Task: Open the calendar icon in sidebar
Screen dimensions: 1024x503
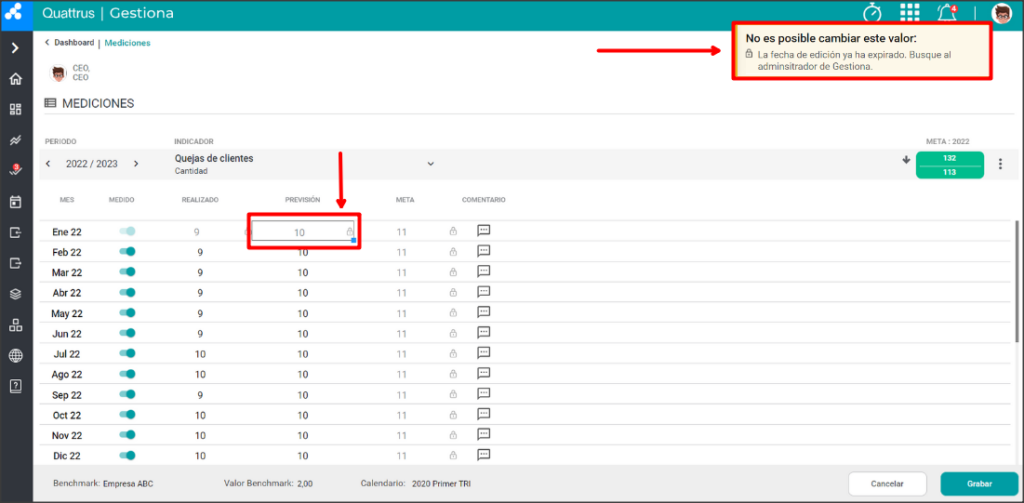Action: pyautogui.click(x=16, y=201)
